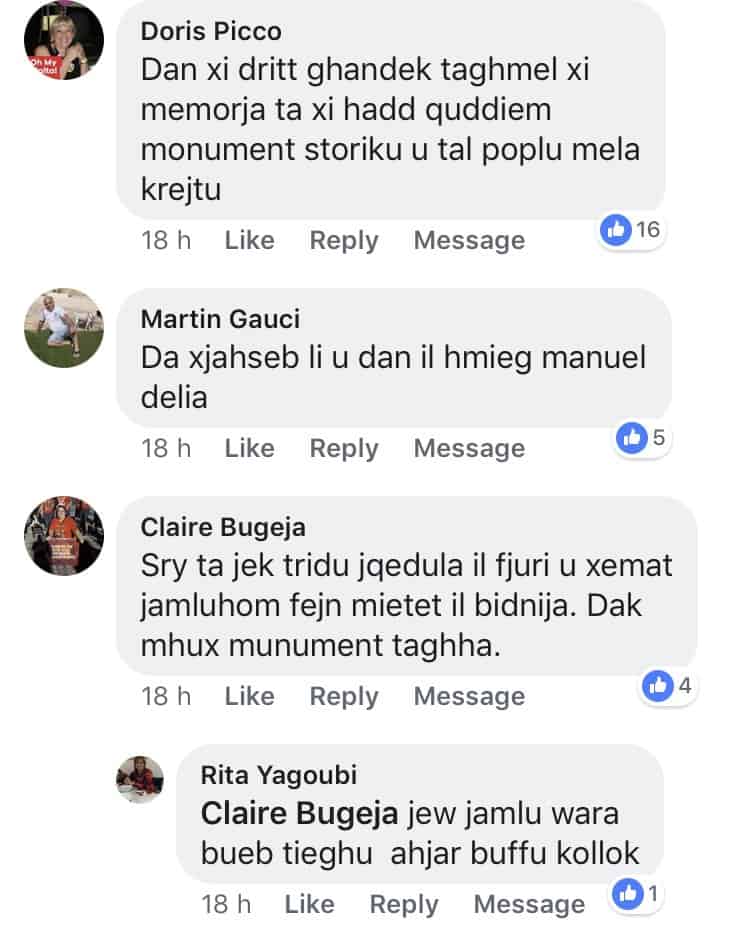Message Doris Picco

[x=469, y=241]
